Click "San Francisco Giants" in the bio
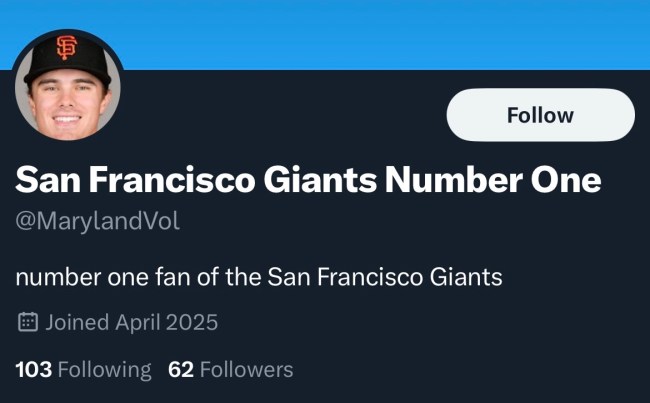650x403 pixels. pos(385,275)
